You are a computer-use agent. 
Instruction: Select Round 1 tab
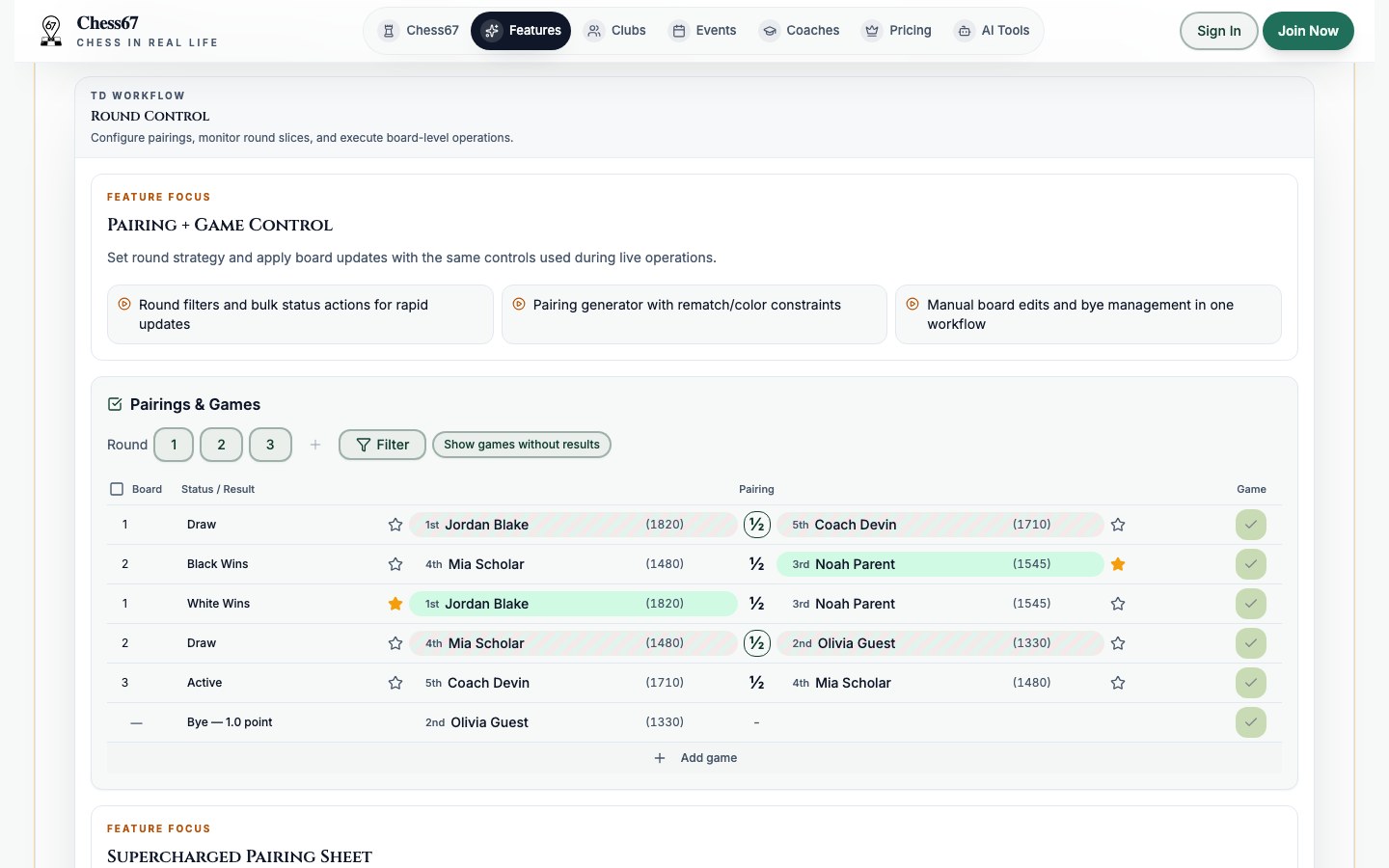174,445
